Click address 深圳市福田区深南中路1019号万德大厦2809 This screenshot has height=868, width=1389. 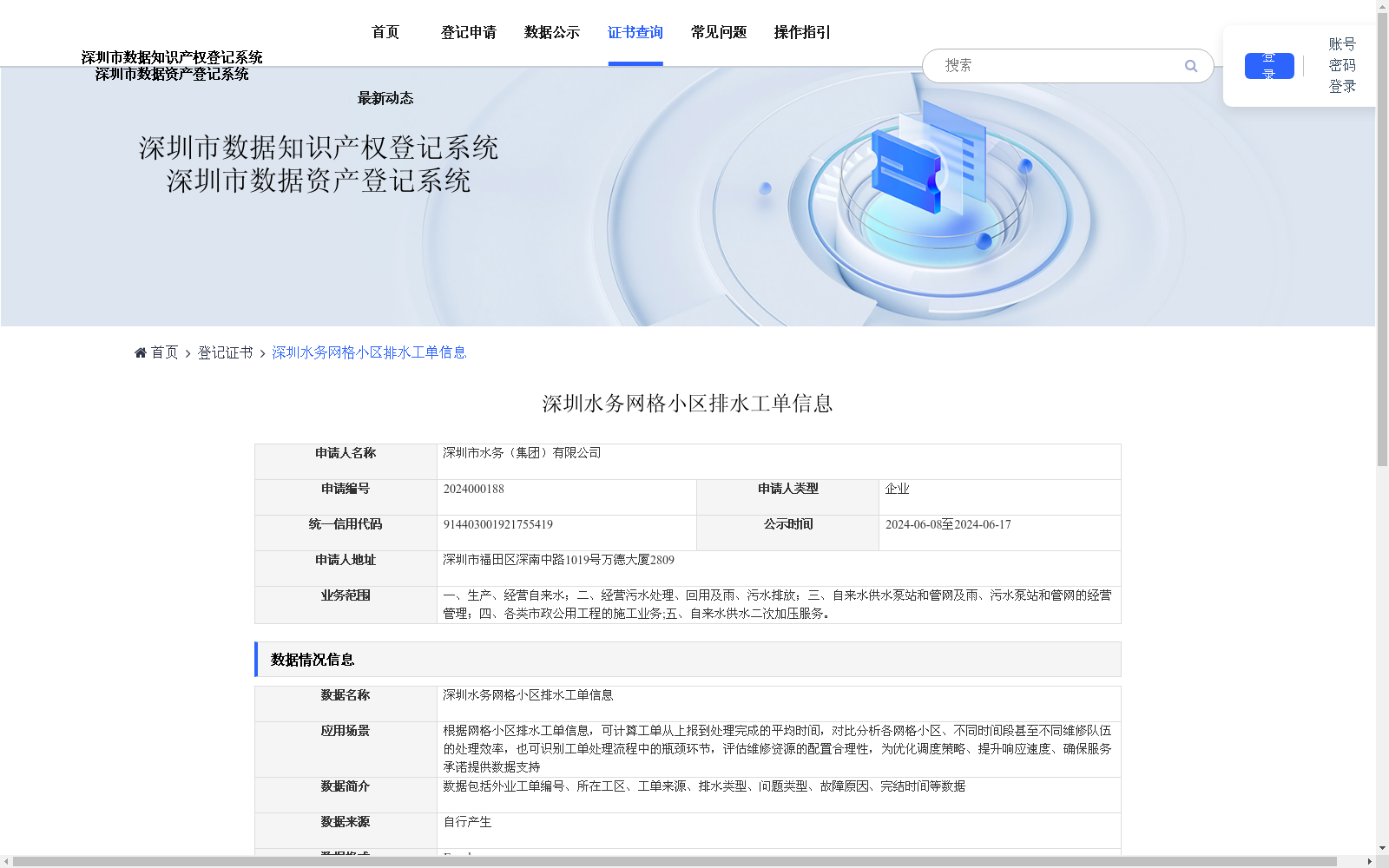pyautogui.click(x=558, y=560)
